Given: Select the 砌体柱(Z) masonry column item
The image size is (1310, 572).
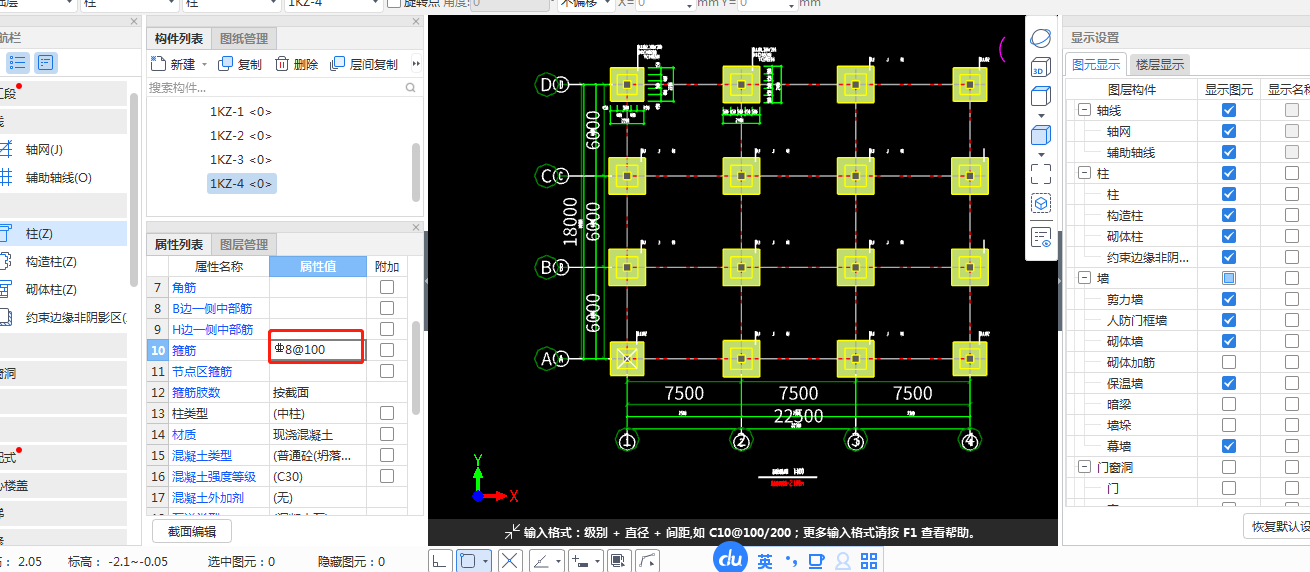Looking at the screenshot, I should 51,290.
